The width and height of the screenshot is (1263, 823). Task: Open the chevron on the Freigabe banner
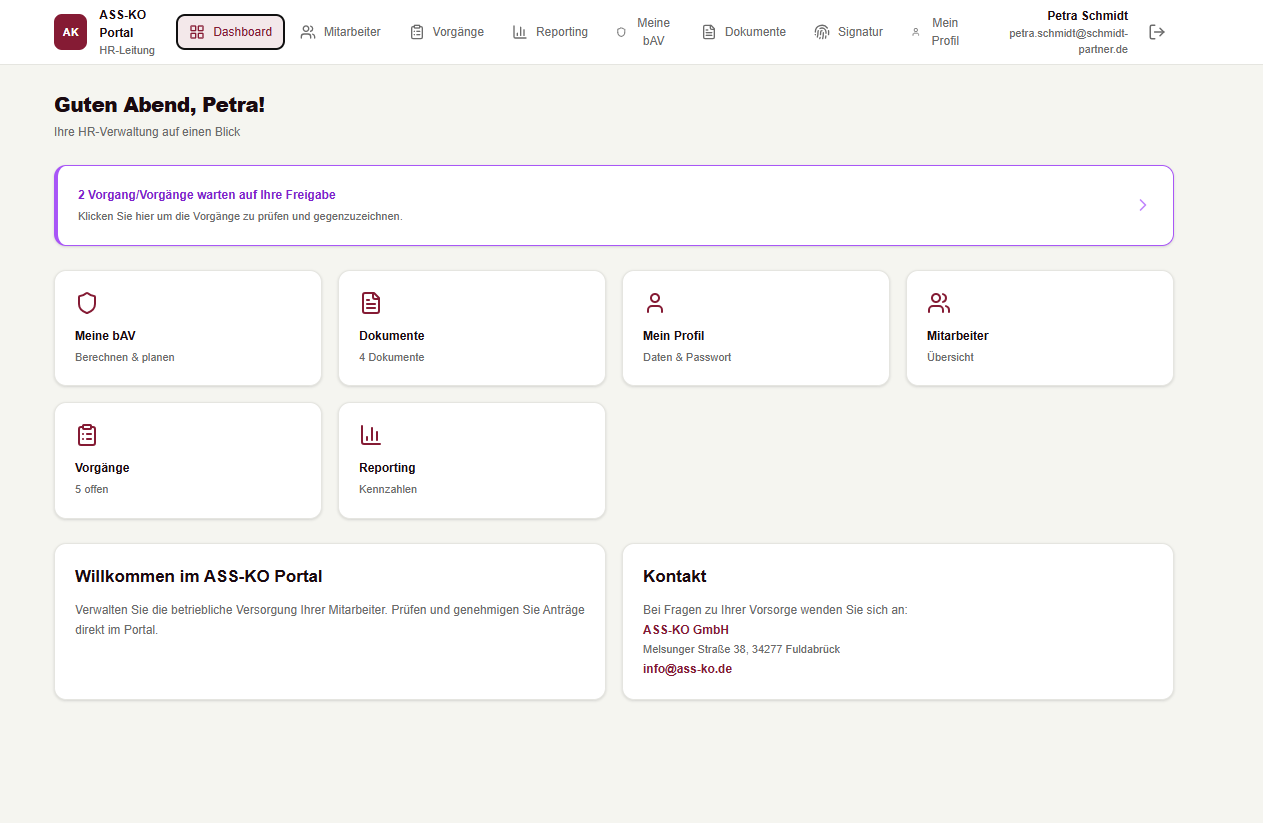1143,205
